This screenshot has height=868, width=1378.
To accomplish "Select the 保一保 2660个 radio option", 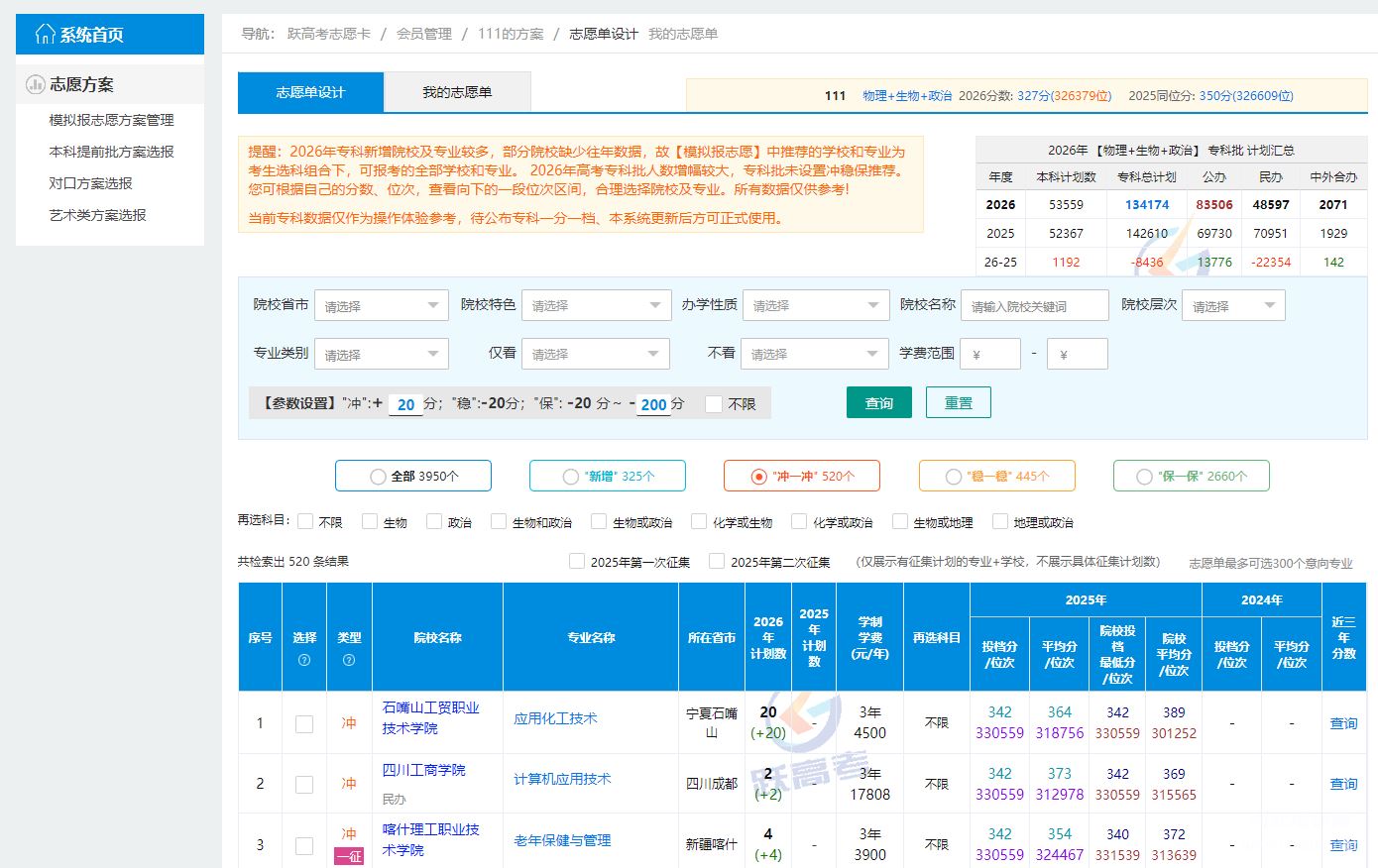I will pos(1192,476).
